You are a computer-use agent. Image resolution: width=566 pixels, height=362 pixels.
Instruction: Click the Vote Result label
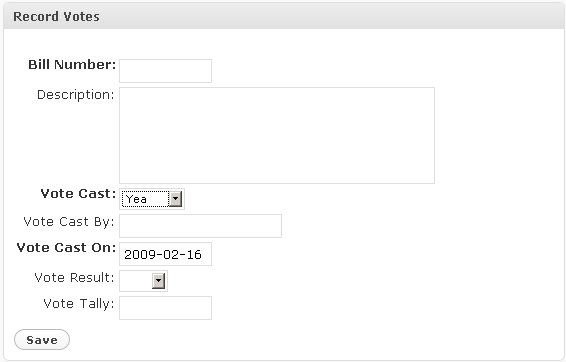click(x=74, y=278)
